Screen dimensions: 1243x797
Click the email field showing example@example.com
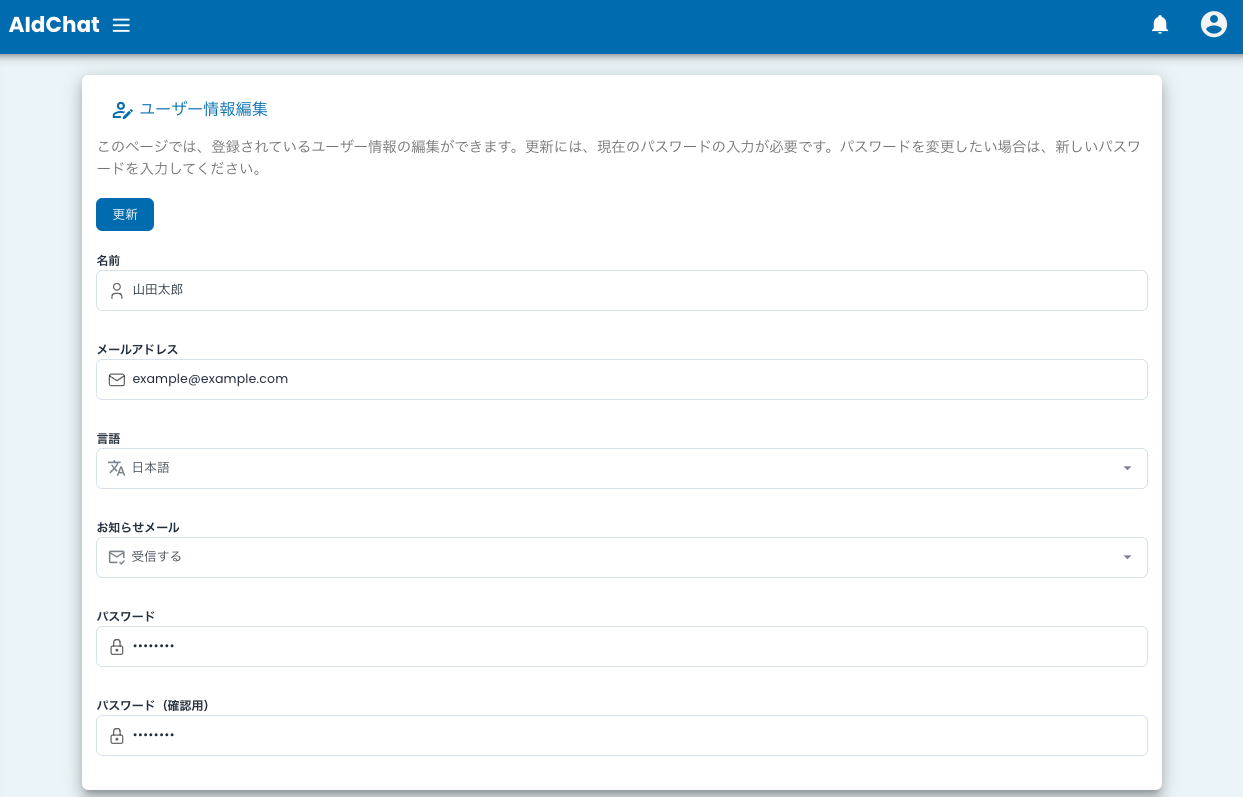621,379
